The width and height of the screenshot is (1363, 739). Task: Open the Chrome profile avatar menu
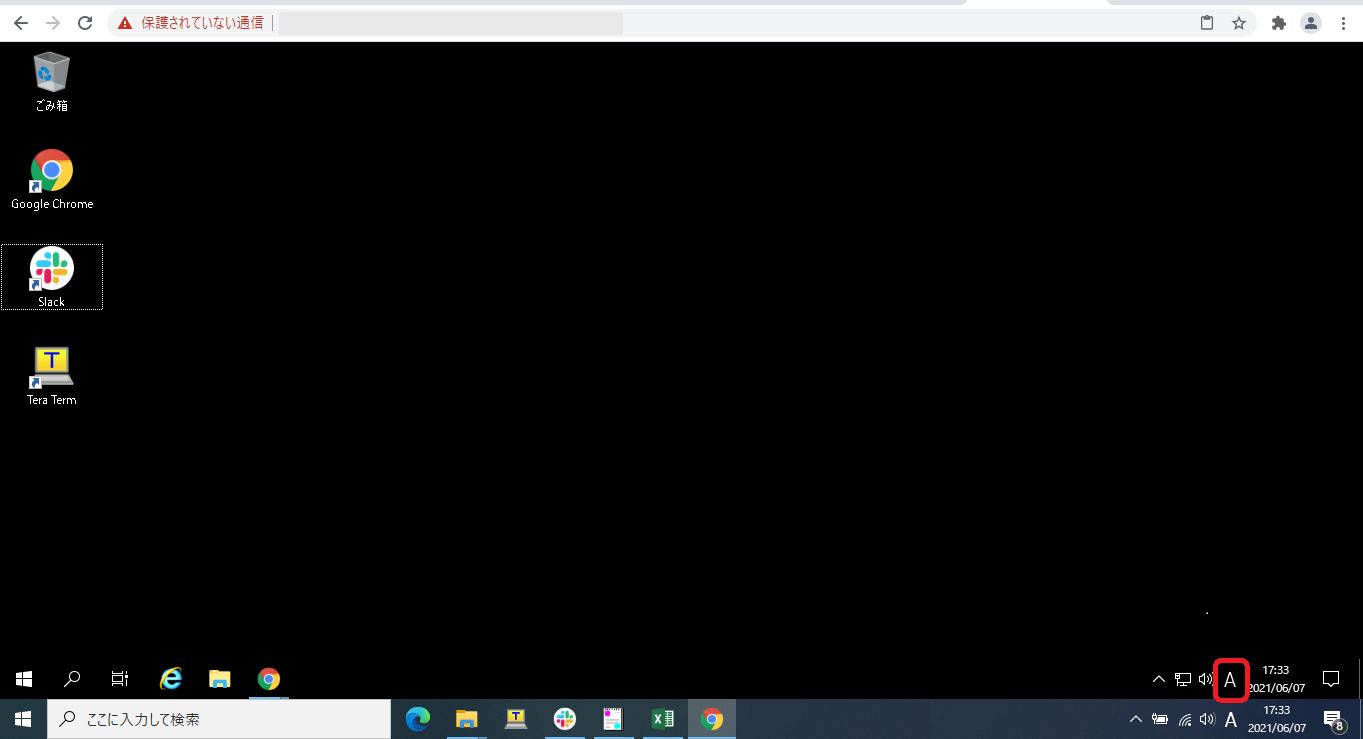pos(1311,23)
